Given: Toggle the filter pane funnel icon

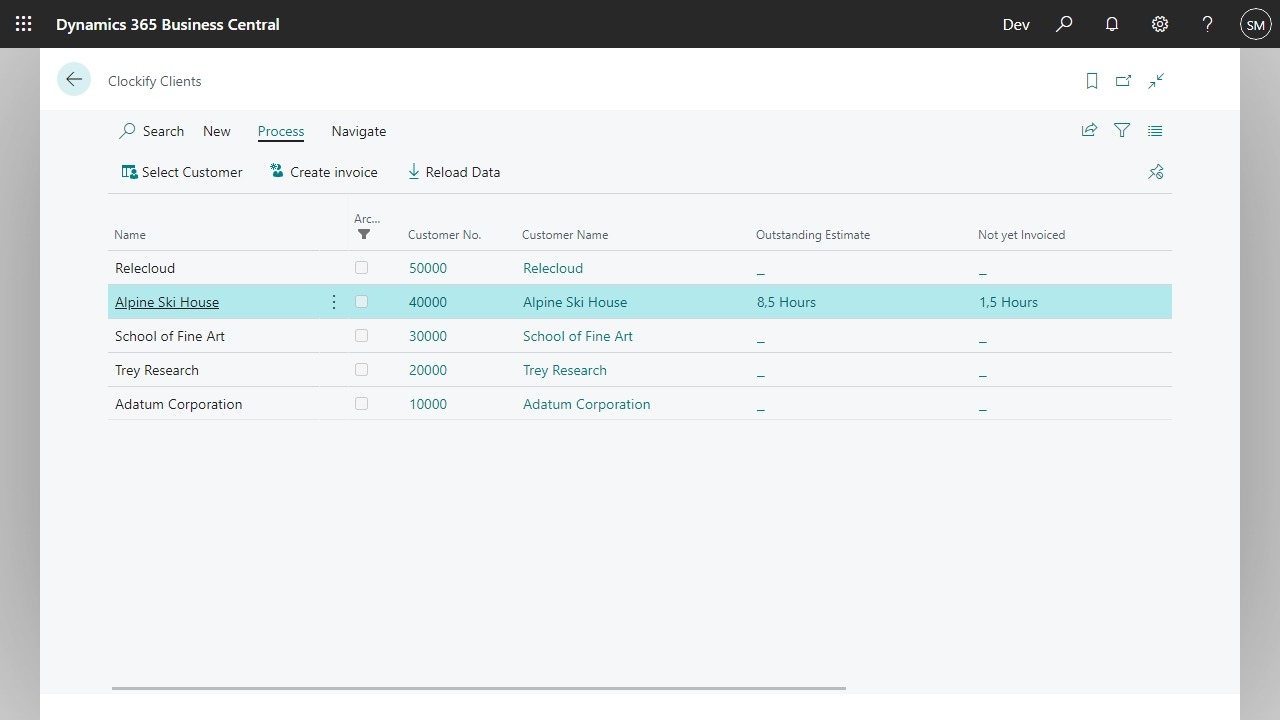Looking at the screenshot, I should click(1122, 130).
